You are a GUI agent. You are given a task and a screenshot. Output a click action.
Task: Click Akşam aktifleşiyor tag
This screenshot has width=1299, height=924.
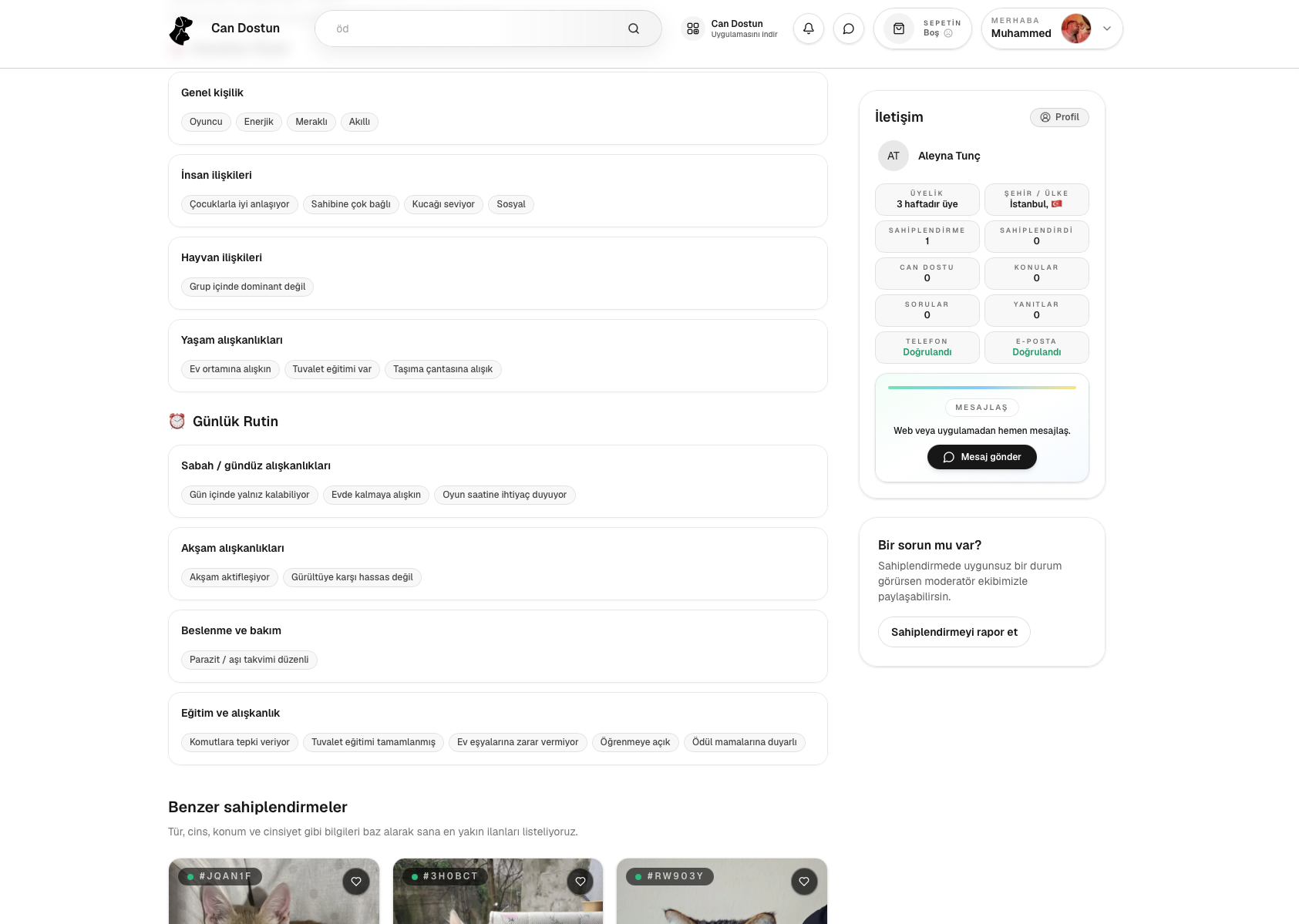pos(230,577)
